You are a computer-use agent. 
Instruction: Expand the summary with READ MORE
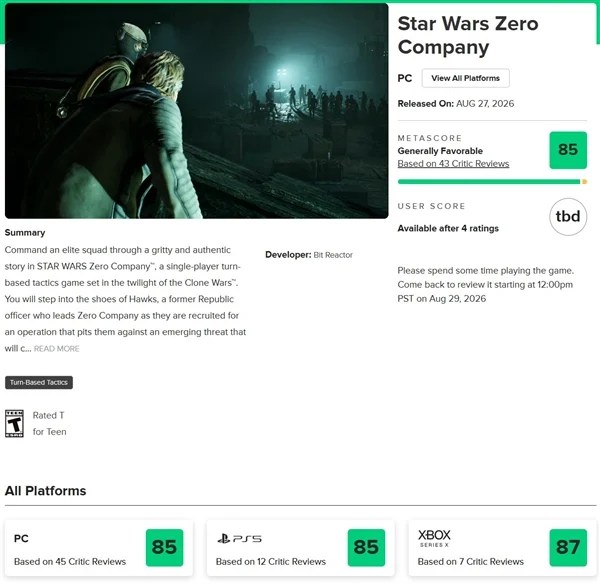(57, 349)
